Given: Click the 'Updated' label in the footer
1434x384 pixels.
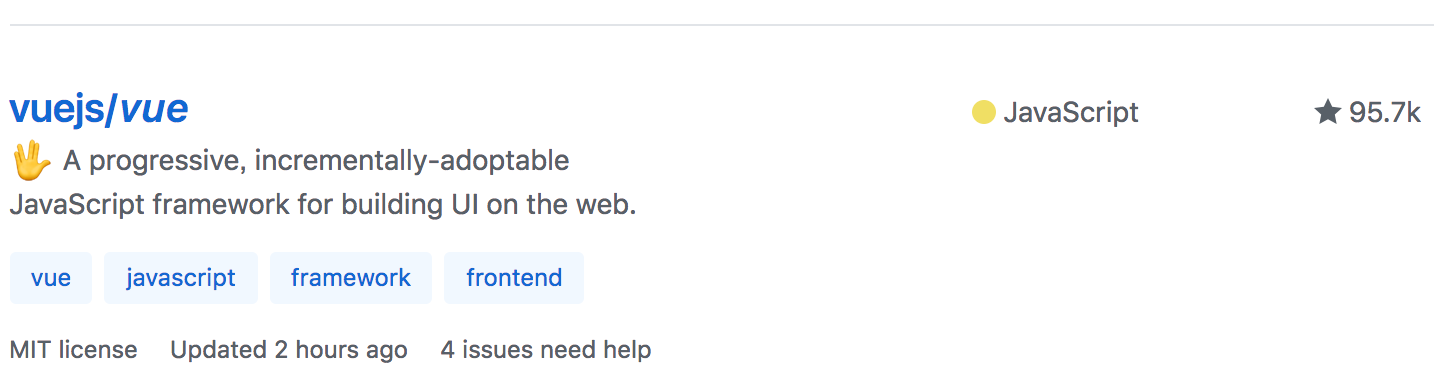Looking at the screenshot, I should pos(219,350).
